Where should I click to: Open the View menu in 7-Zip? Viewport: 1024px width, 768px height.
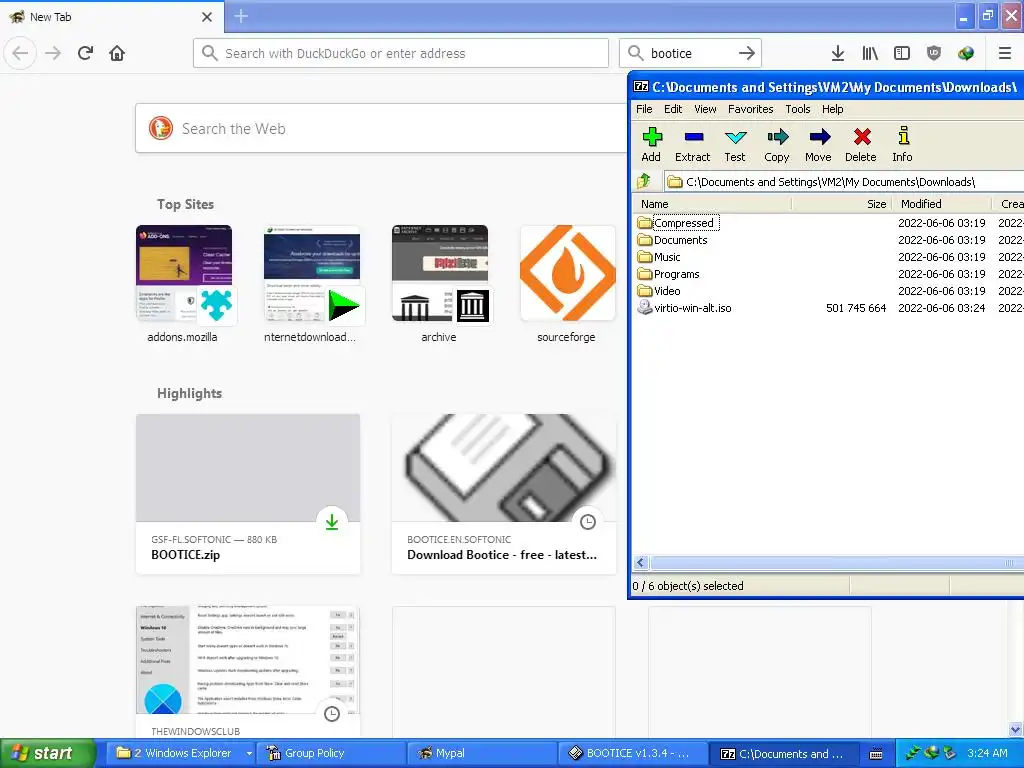[705, 109]
